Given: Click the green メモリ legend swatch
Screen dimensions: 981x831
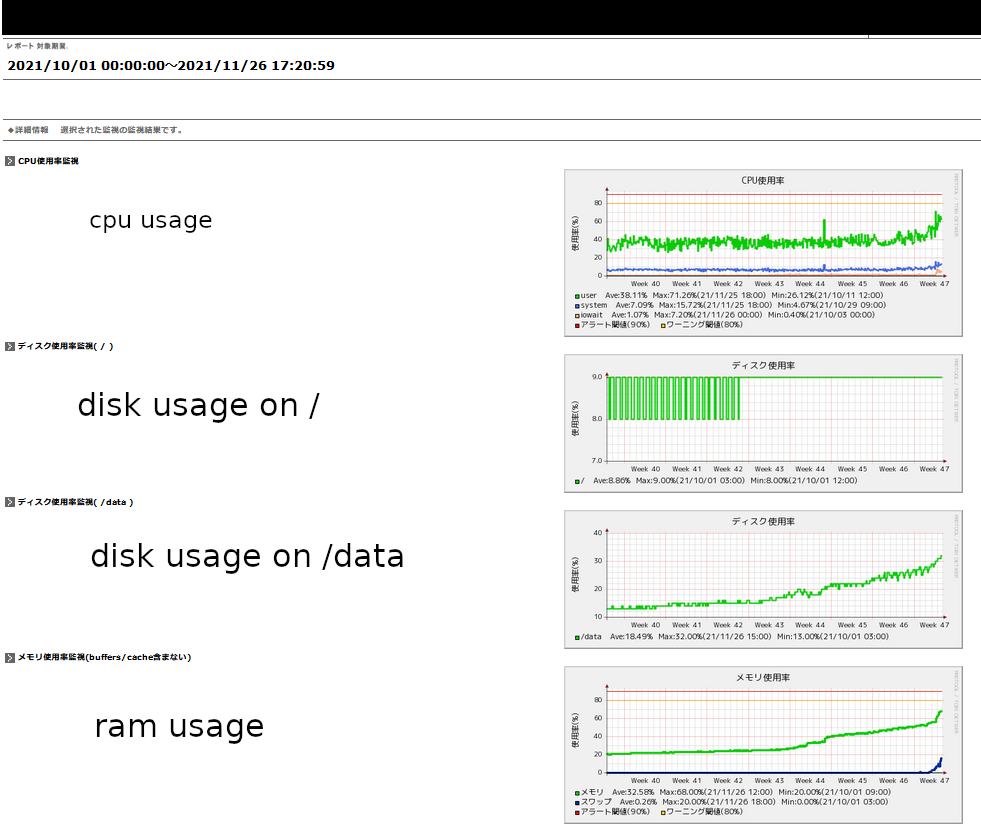Looking at the screenshot, I should coord(577,793).
